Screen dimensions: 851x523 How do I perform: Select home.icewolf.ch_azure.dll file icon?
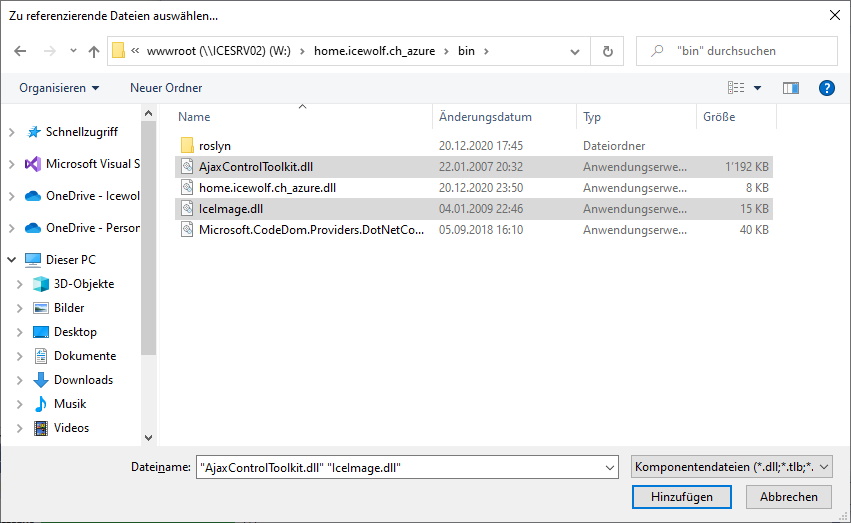pos(187,188)
